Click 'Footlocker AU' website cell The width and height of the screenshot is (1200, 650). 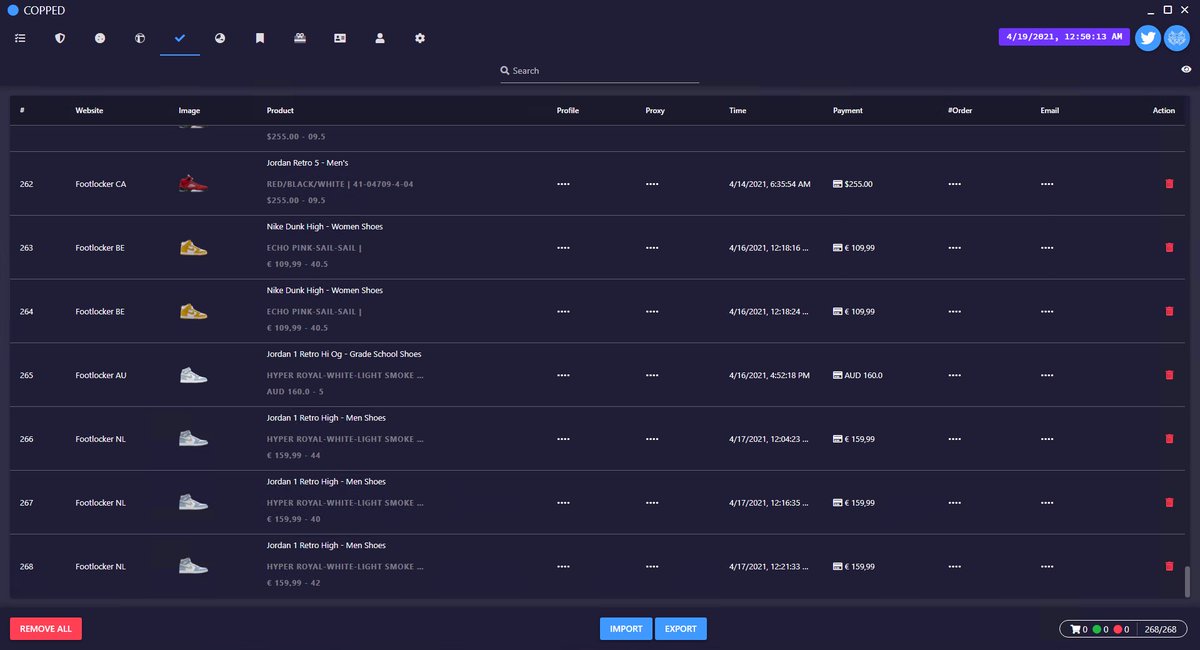(101, 375)
